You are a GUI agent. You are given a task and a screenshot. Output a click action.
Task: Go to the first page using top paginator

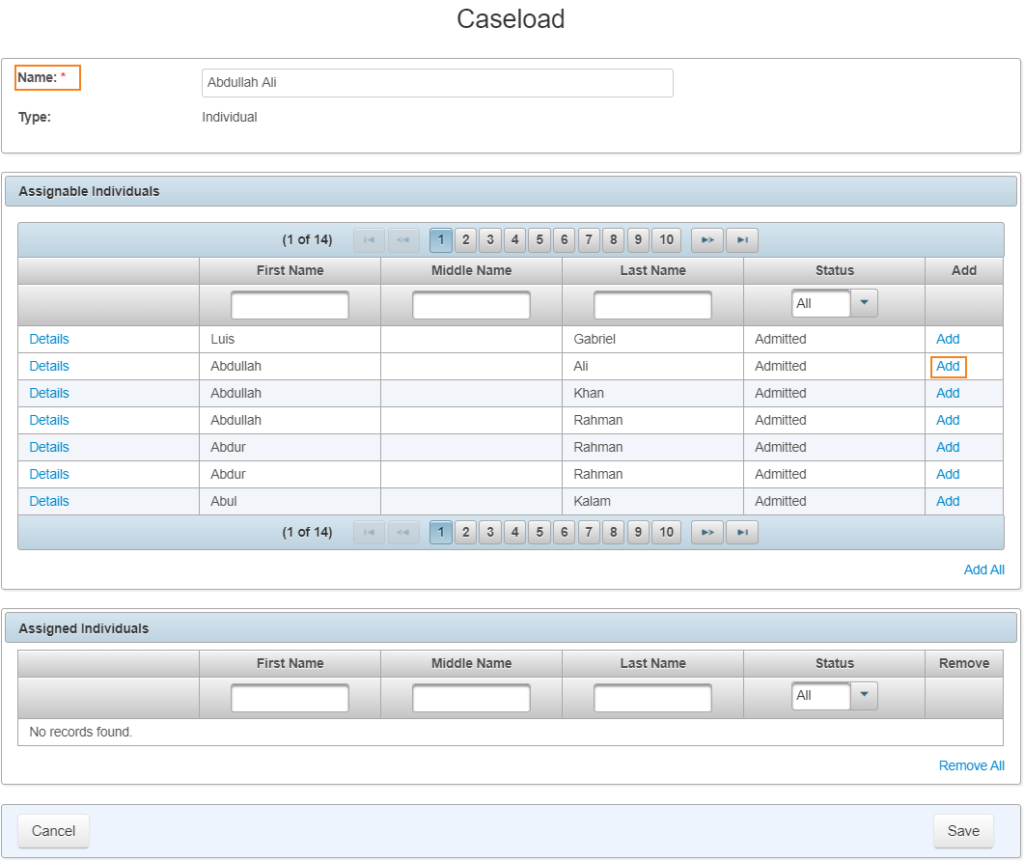368,239
